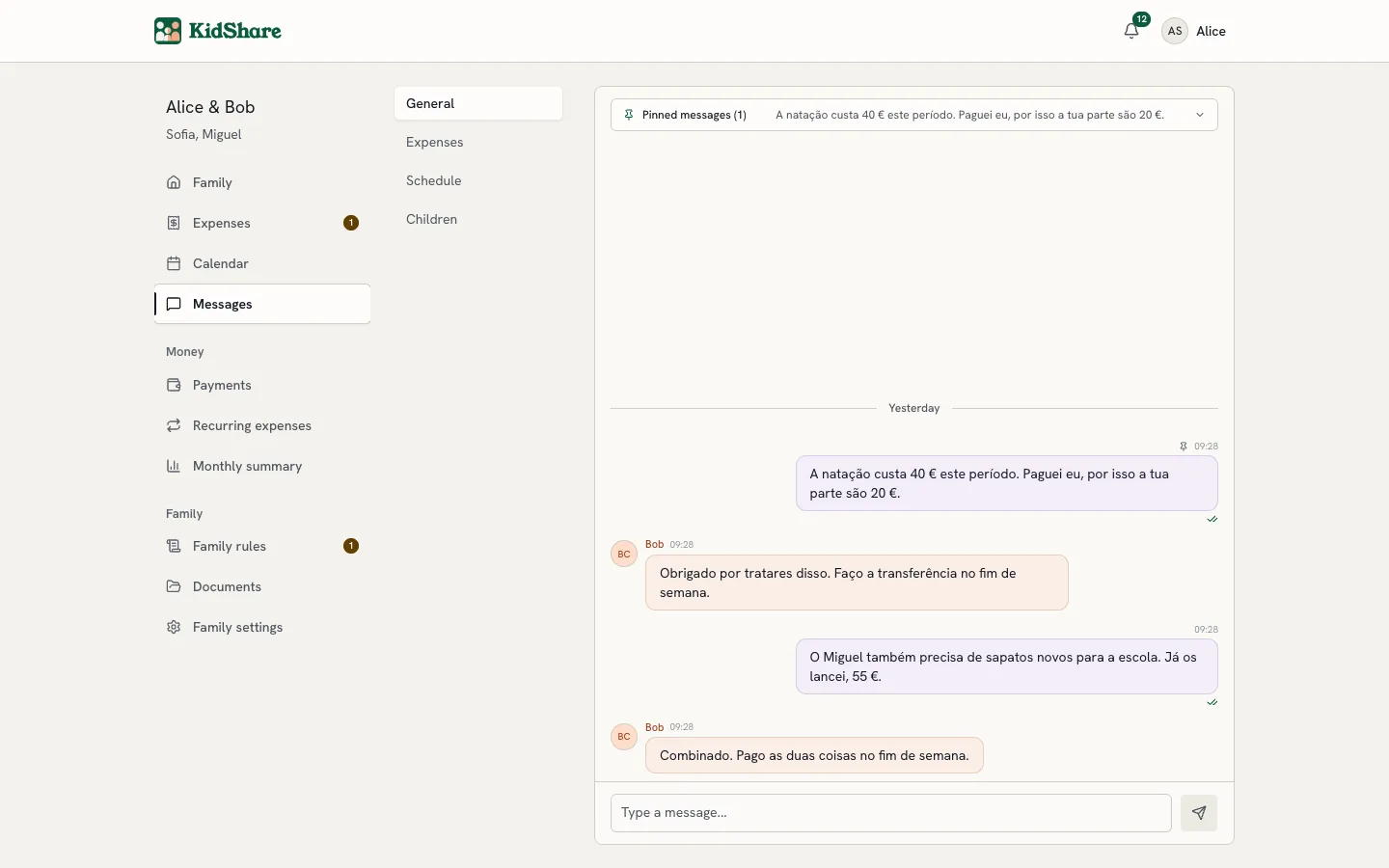This screenshot has height=868, width=1389.
Task: Open Alice's AS avatar menu
Action: (1175, 31)
